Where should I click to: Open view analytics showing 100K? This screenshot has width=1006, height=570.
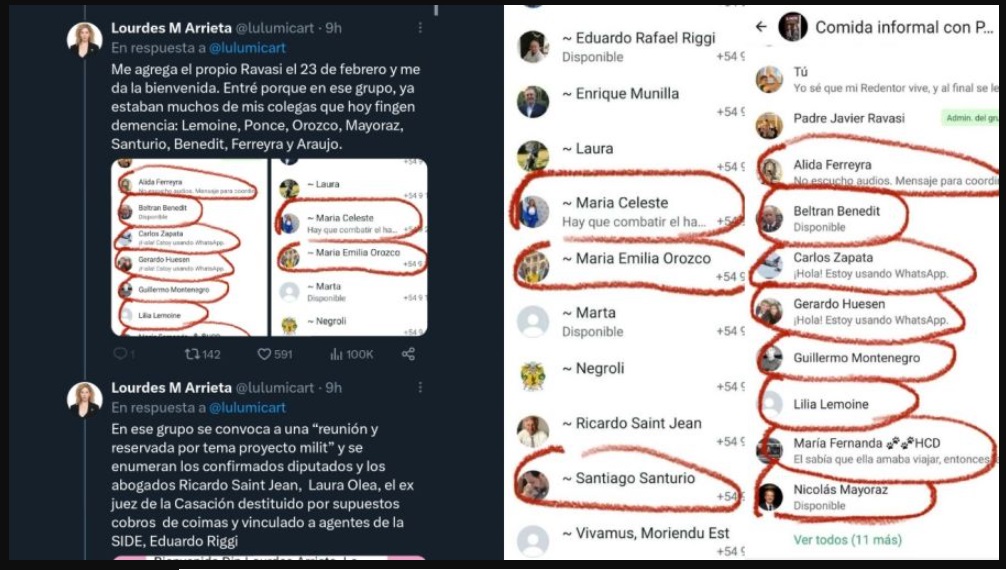click(x=337, y=353)
